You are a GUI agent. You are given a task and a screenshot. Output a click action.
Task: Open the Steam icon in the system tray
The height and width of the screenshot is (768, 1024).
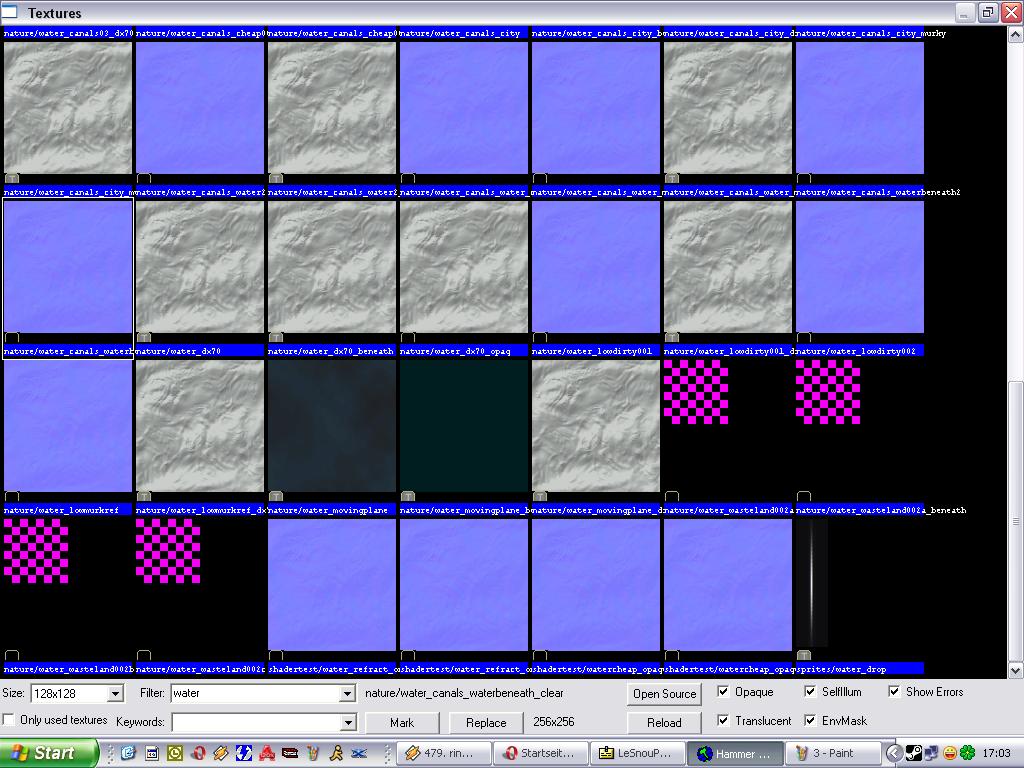914,753
